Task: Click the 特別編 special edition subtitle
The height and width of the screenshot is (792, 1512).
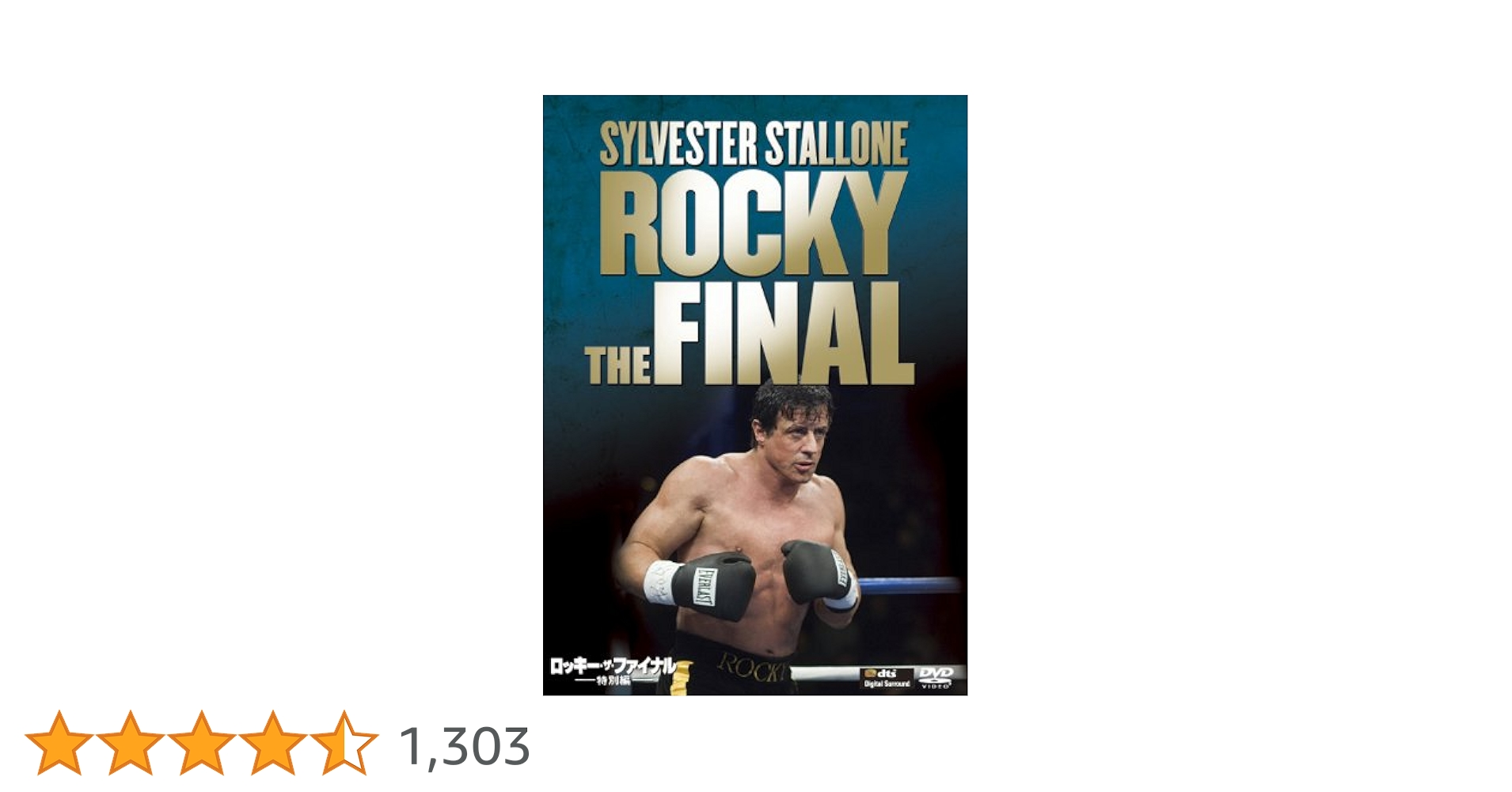Action: [614, 682]
